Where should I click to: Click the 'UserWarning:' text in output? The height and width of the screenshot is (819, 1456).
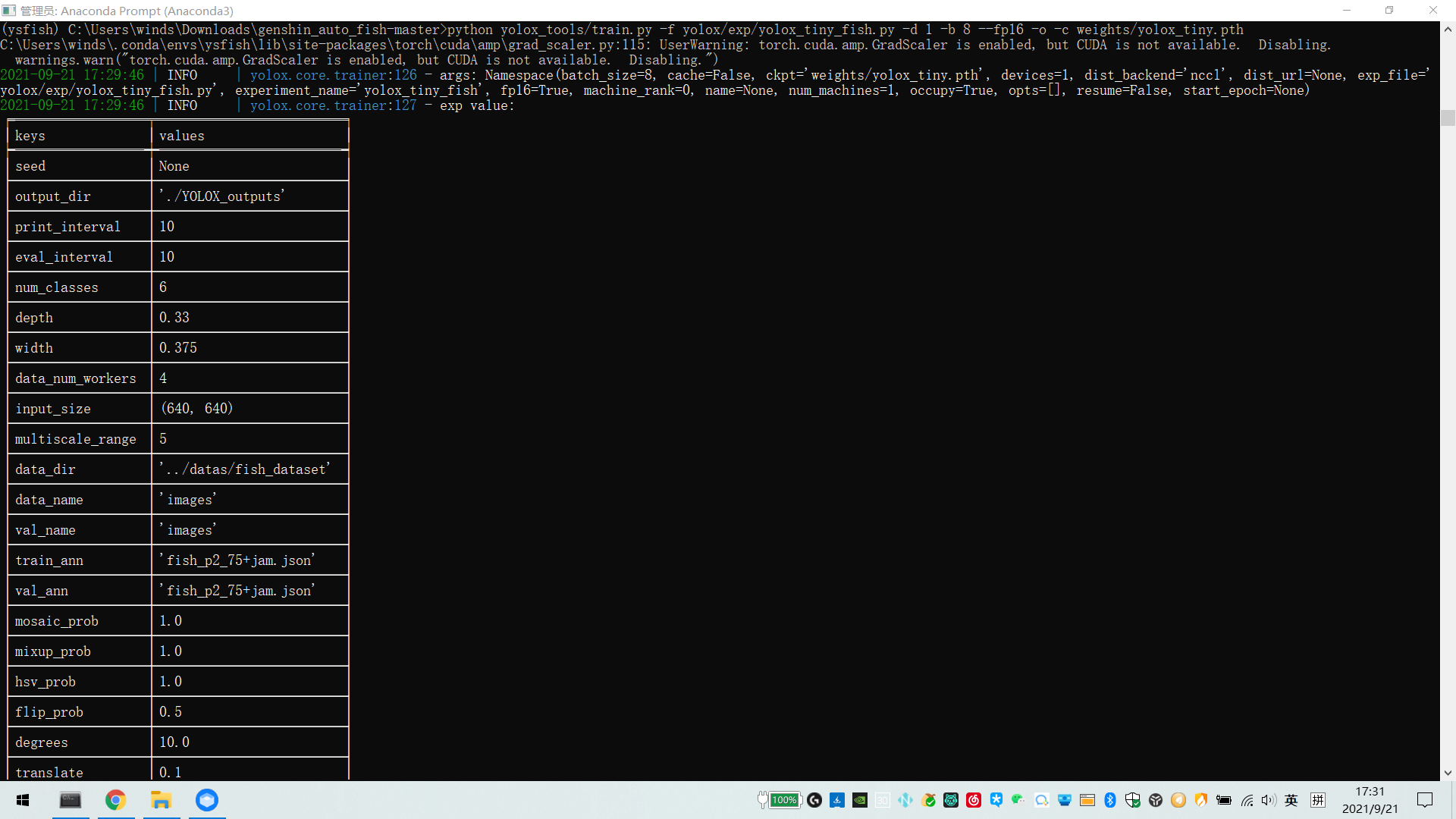704,45
